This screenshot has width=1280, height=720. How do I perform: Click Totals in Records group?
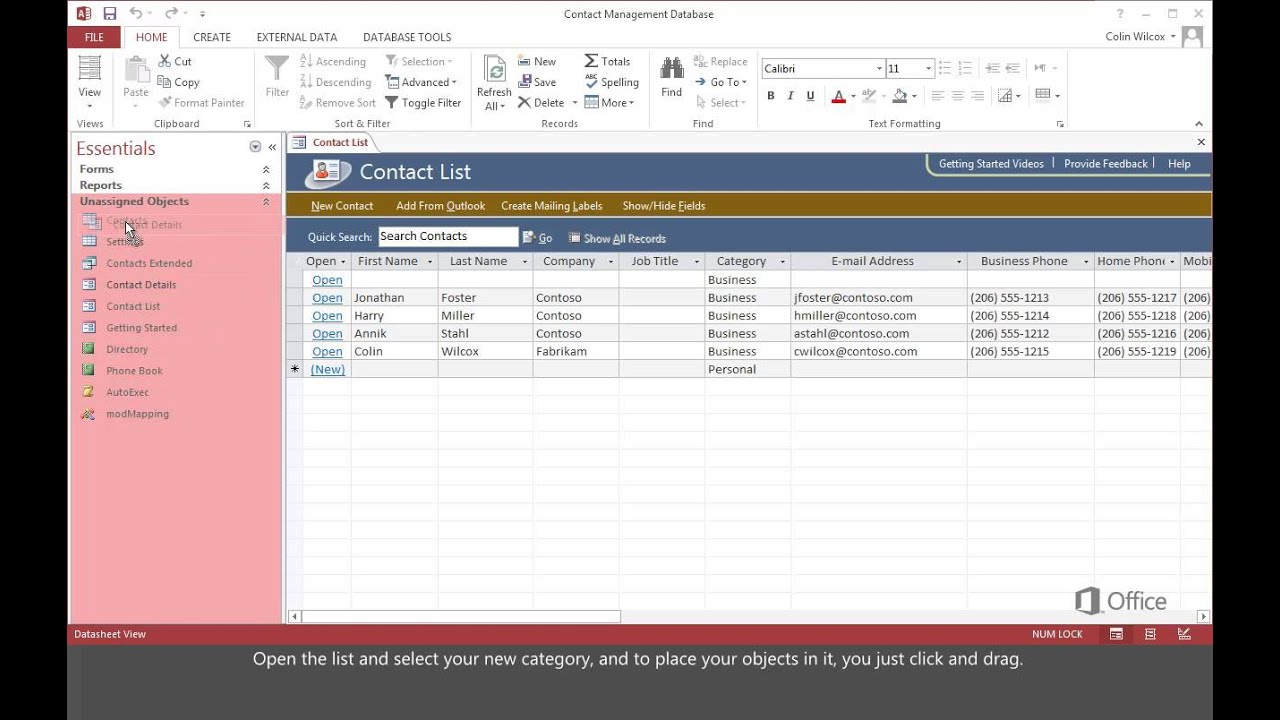[608, 61]
